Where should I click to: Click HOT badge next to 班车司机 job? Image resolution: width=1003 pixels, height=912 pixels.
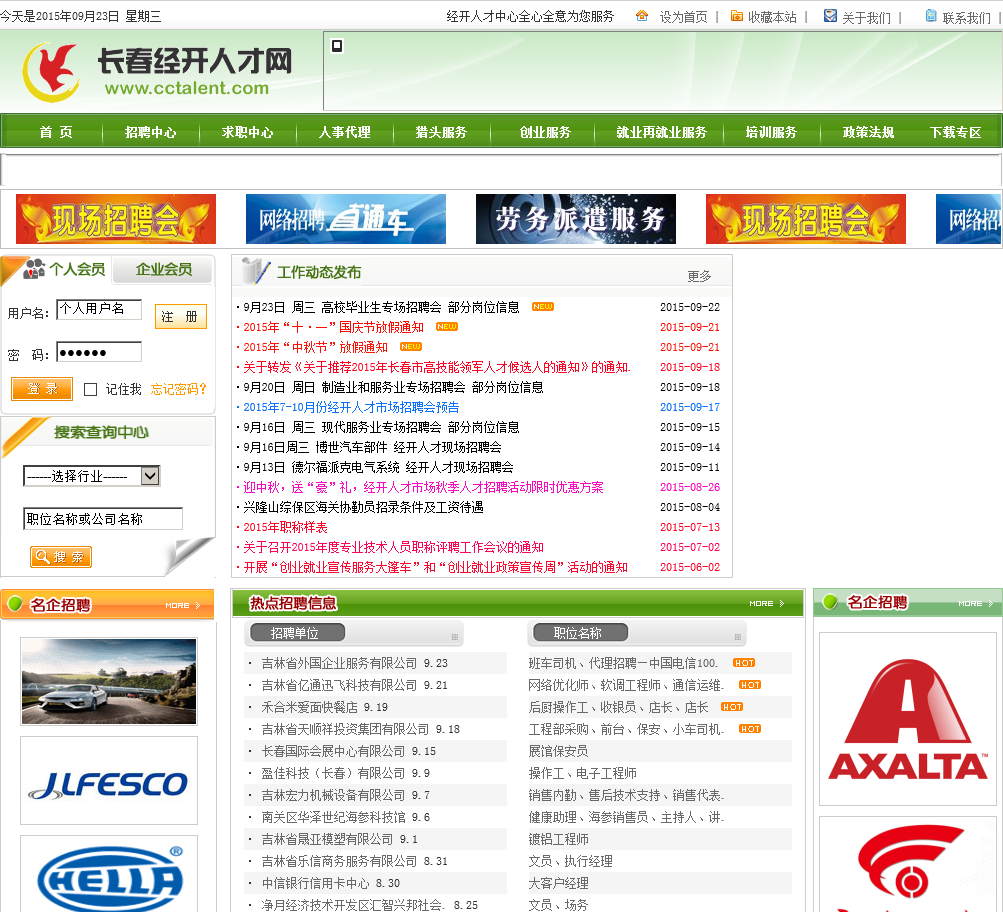pos(744,663)
